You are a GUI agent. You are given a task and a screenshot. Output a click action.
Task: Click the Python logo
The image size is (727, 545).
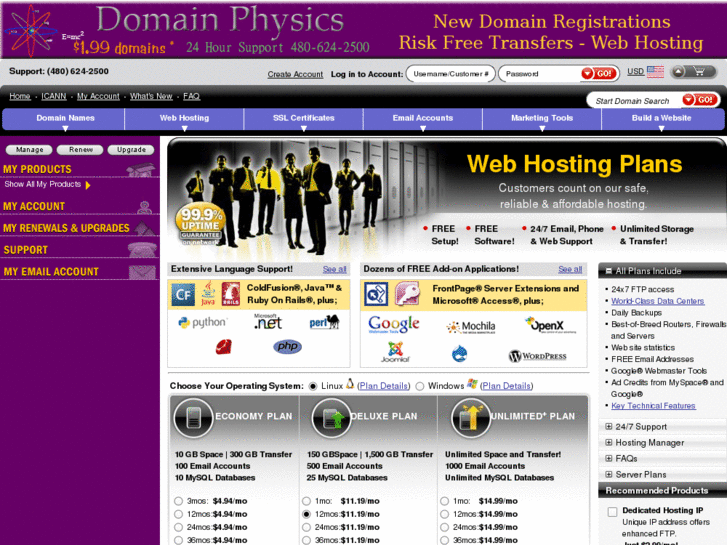(x=203, y=322)
